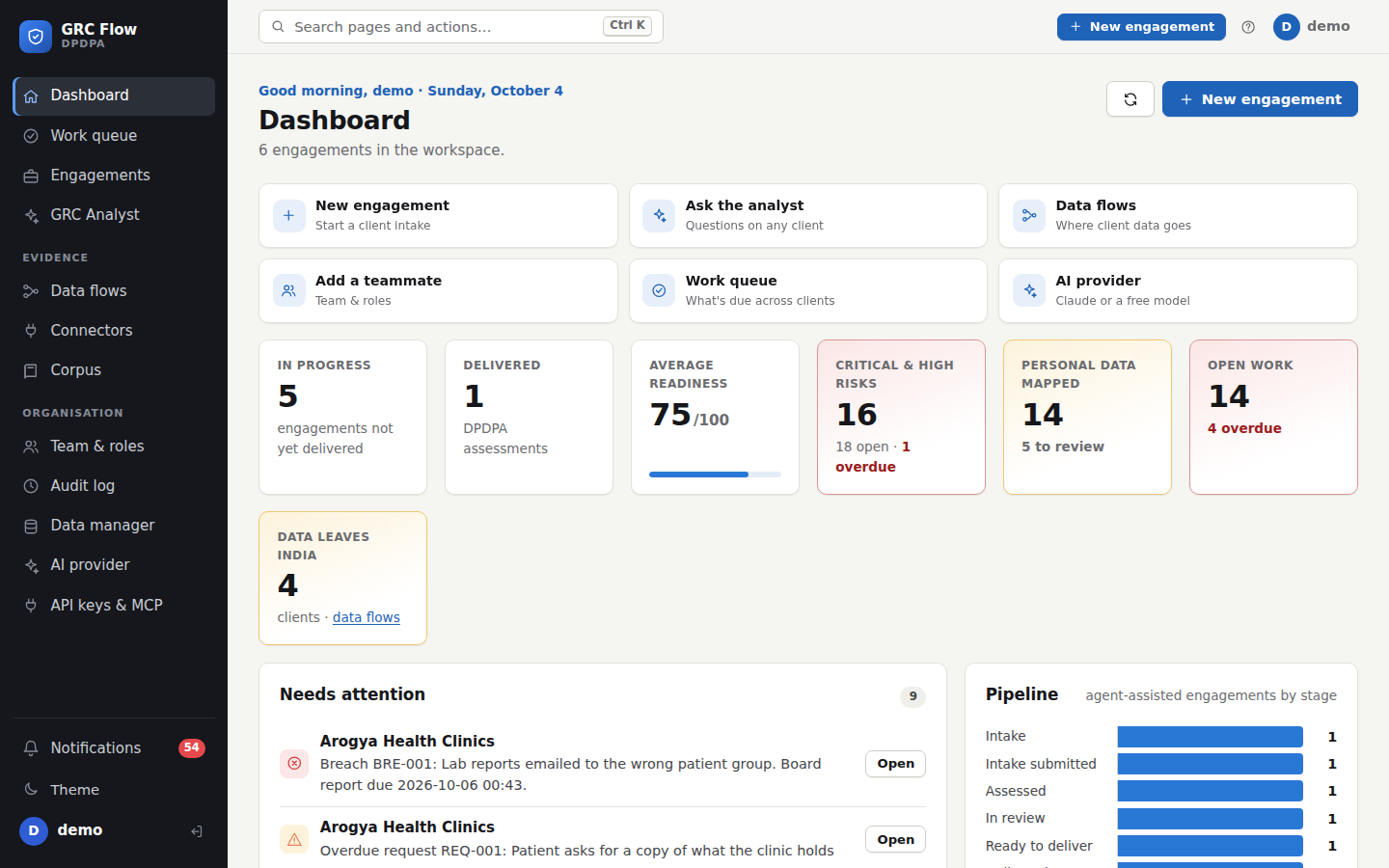Click the Add a teammate people icon

(x=289, y=290)
